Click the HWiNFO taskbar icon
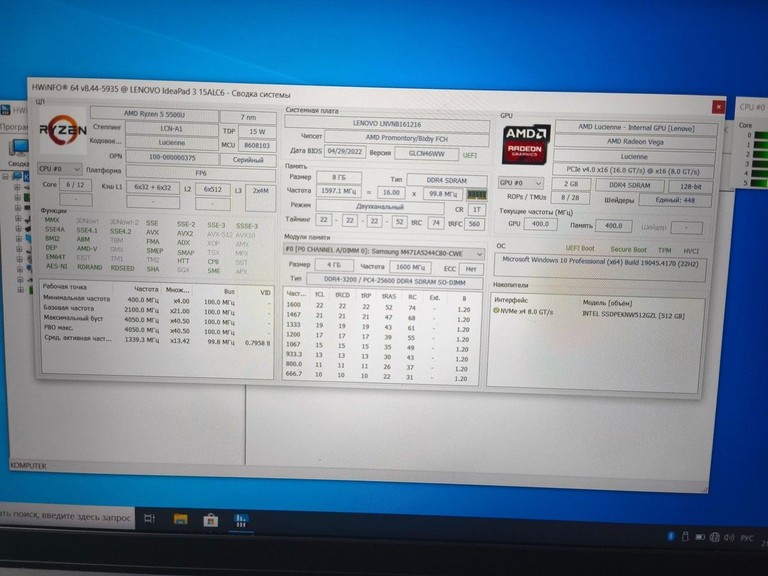 click(x=240, y=520)
